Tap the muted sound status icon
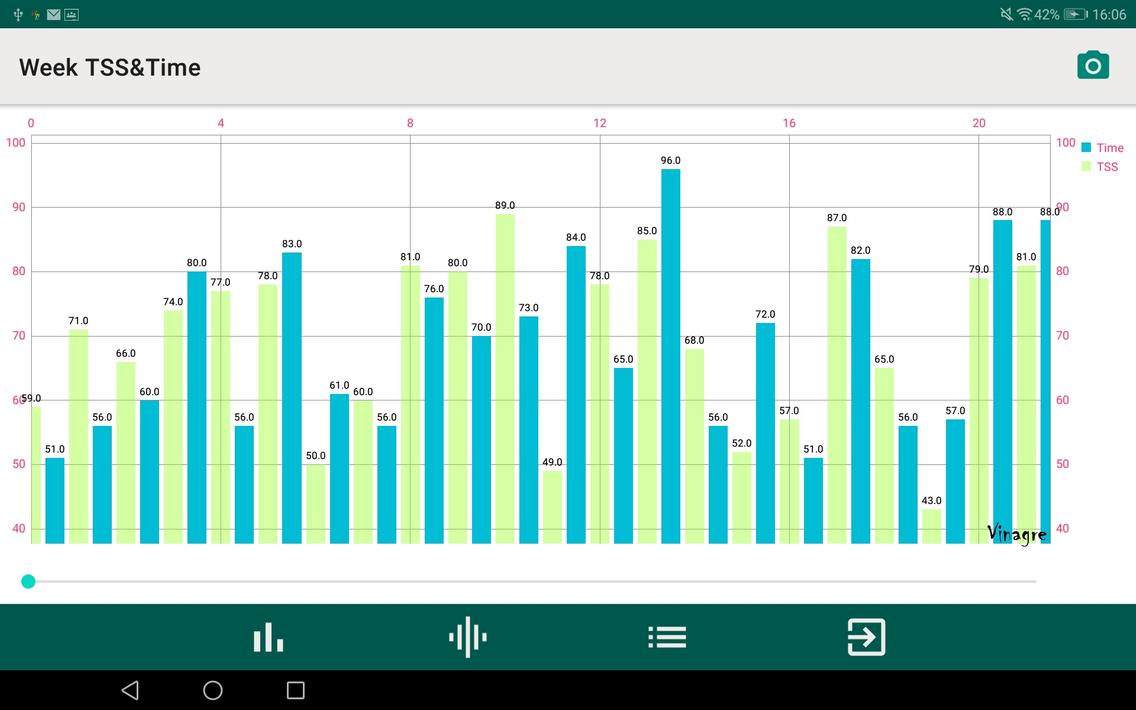Image resolution: width=1136 pixels, height=710 pixels. (1006, 14)
